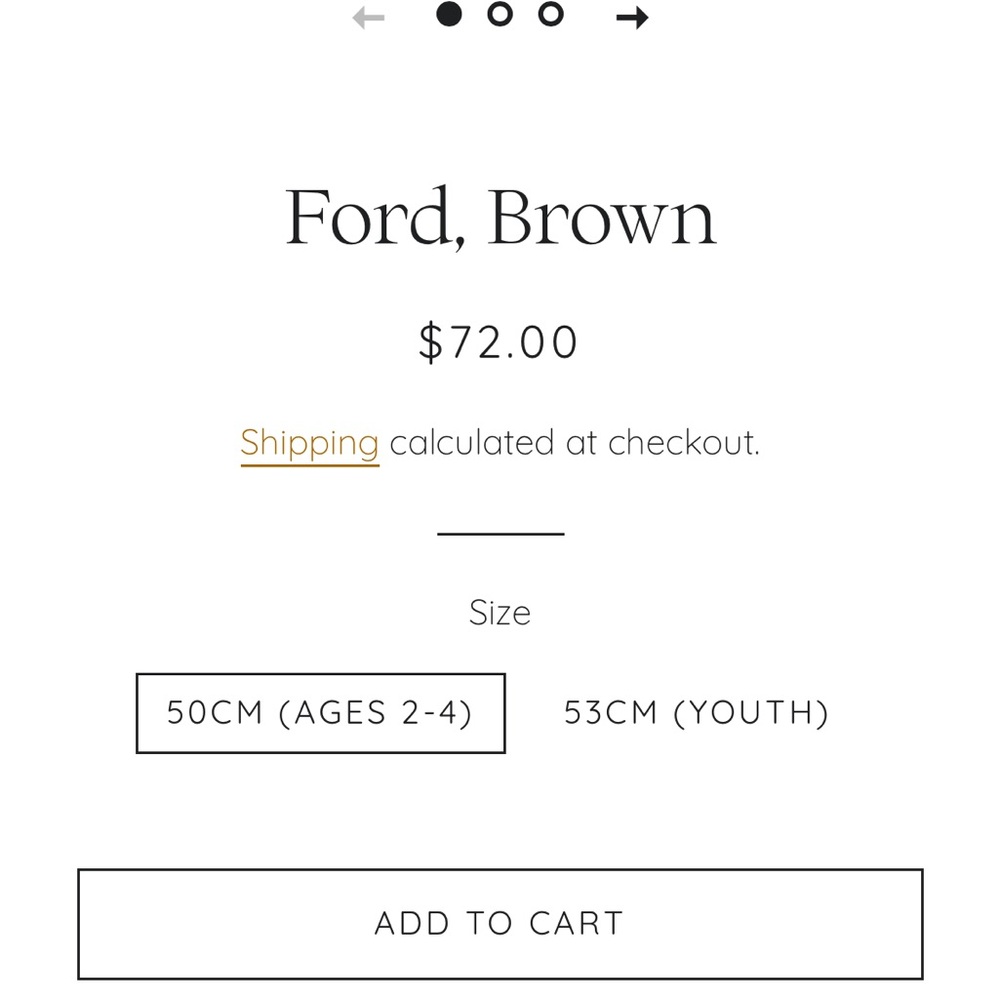
Task: Click the next image right arrow
Action: (x=632, y=17)
